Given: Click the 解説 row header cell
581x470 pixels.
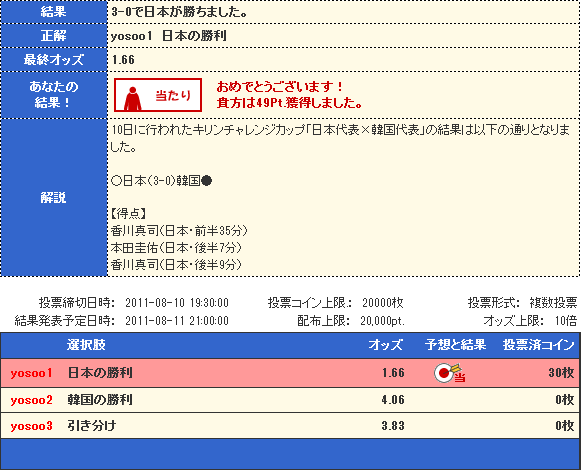Looking at the screenshot, I should [54, 198].
